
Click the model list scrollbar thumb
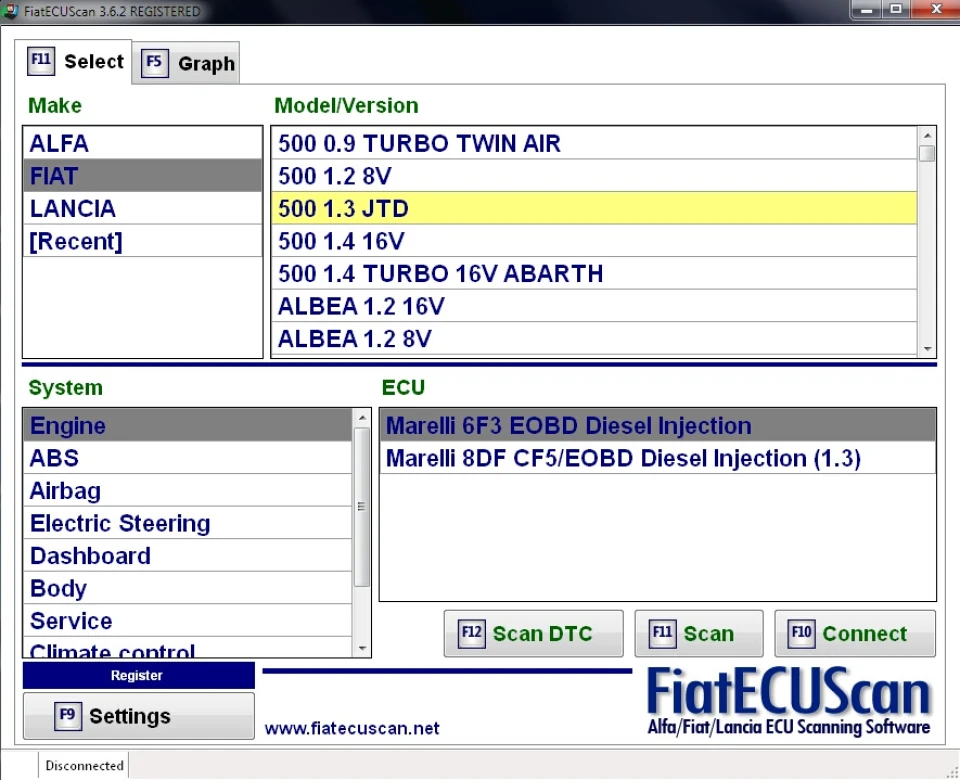(x=927, y=153)
